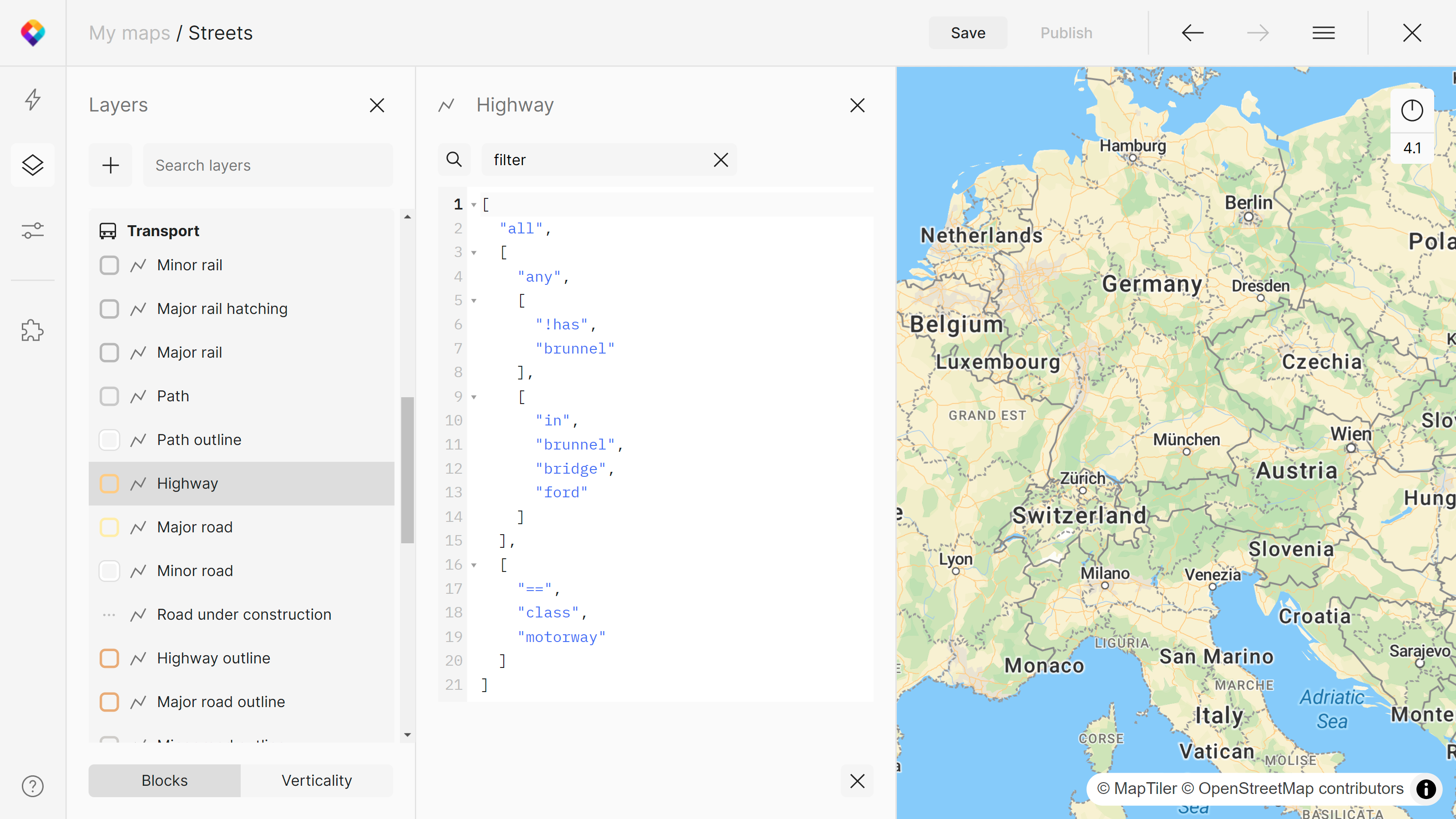Click the undo back arrow

click(x=1193, y=33)
